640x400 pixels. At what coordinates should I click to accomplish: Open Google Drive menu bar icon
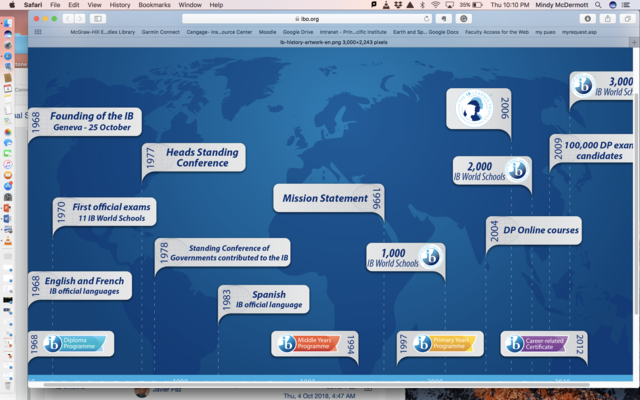coord(410,5)
